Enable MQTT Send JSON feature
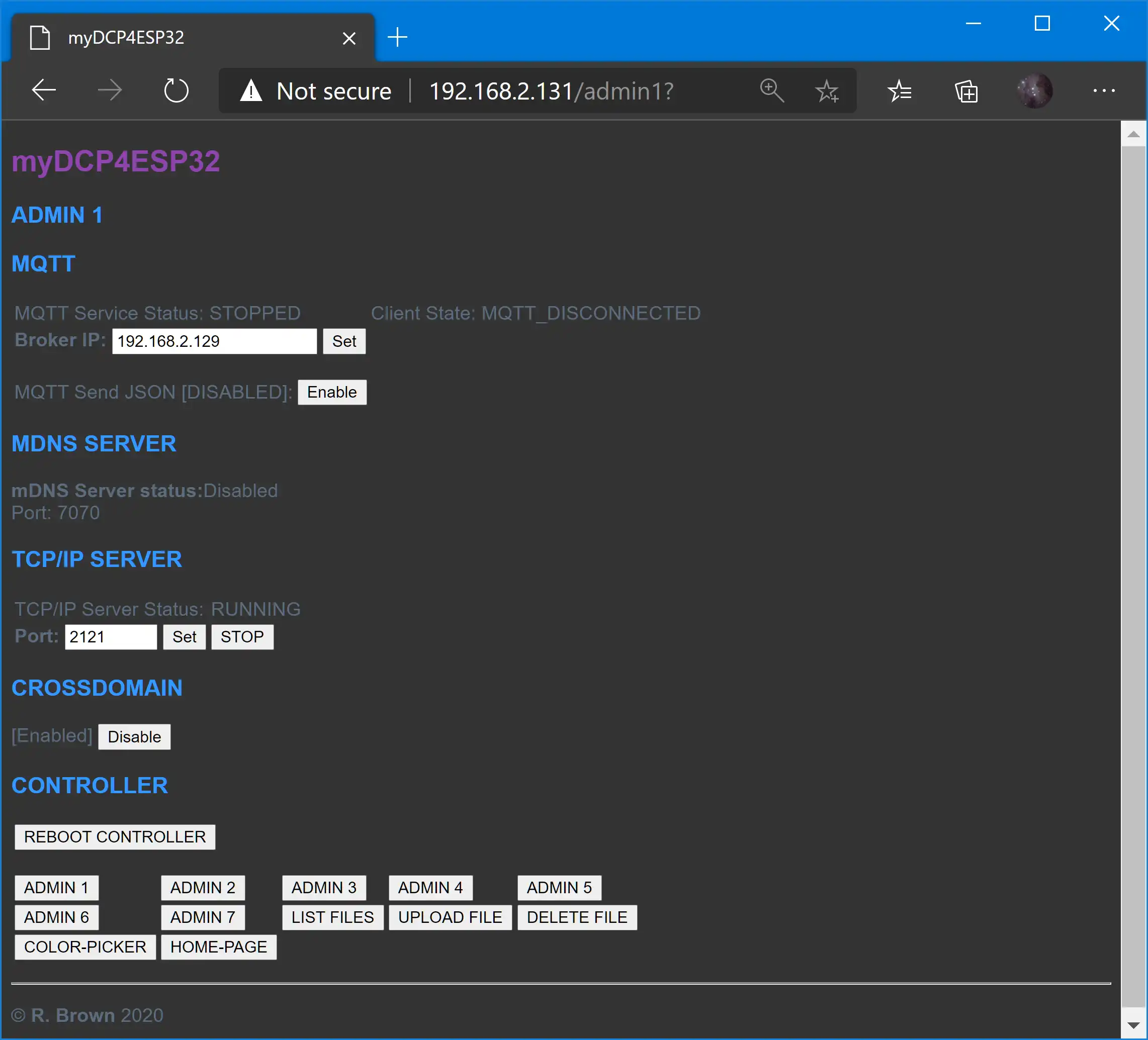This screenshot has width=1148, height=1040. (x=333, y=392)
